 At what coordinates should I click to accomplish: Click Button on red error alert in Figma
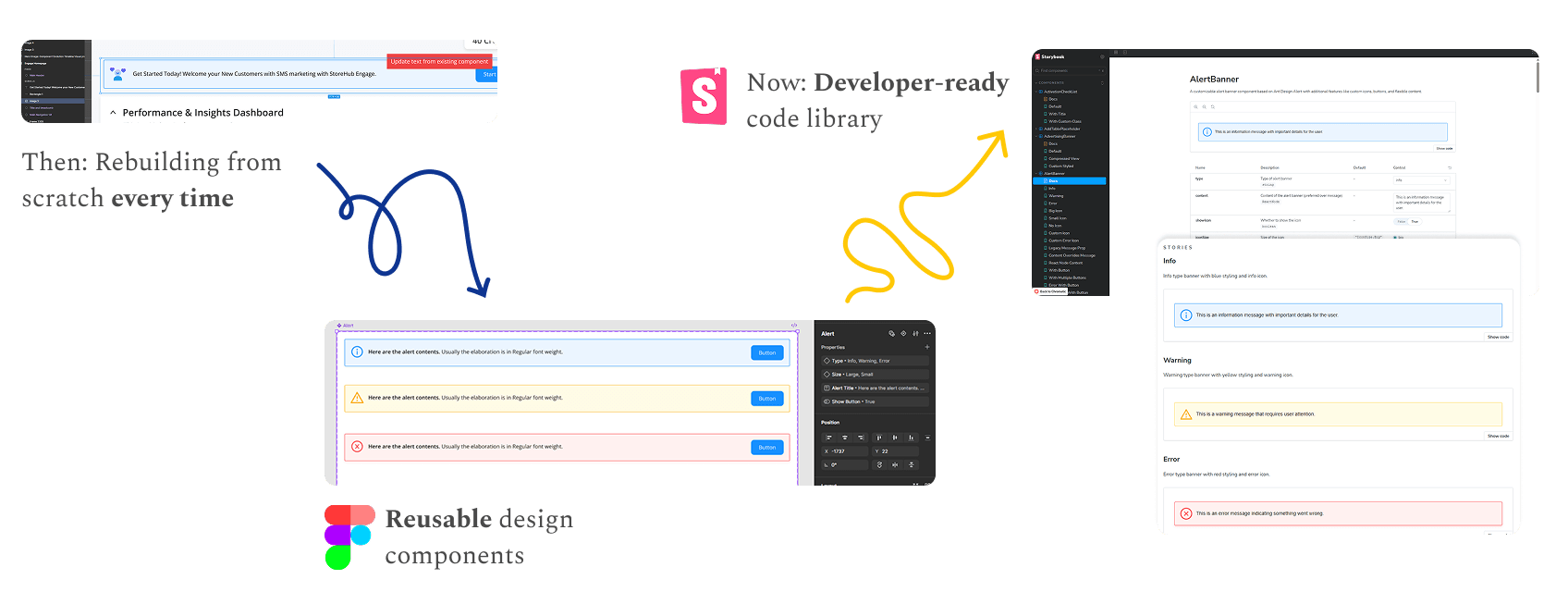tap(767, 448)
